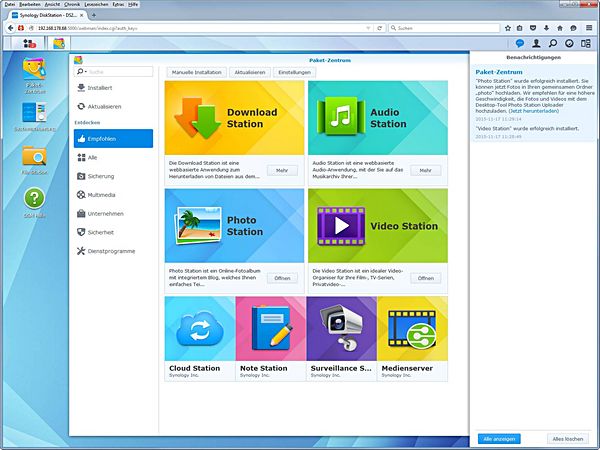Click the browser back arrow

click(11, 28)
